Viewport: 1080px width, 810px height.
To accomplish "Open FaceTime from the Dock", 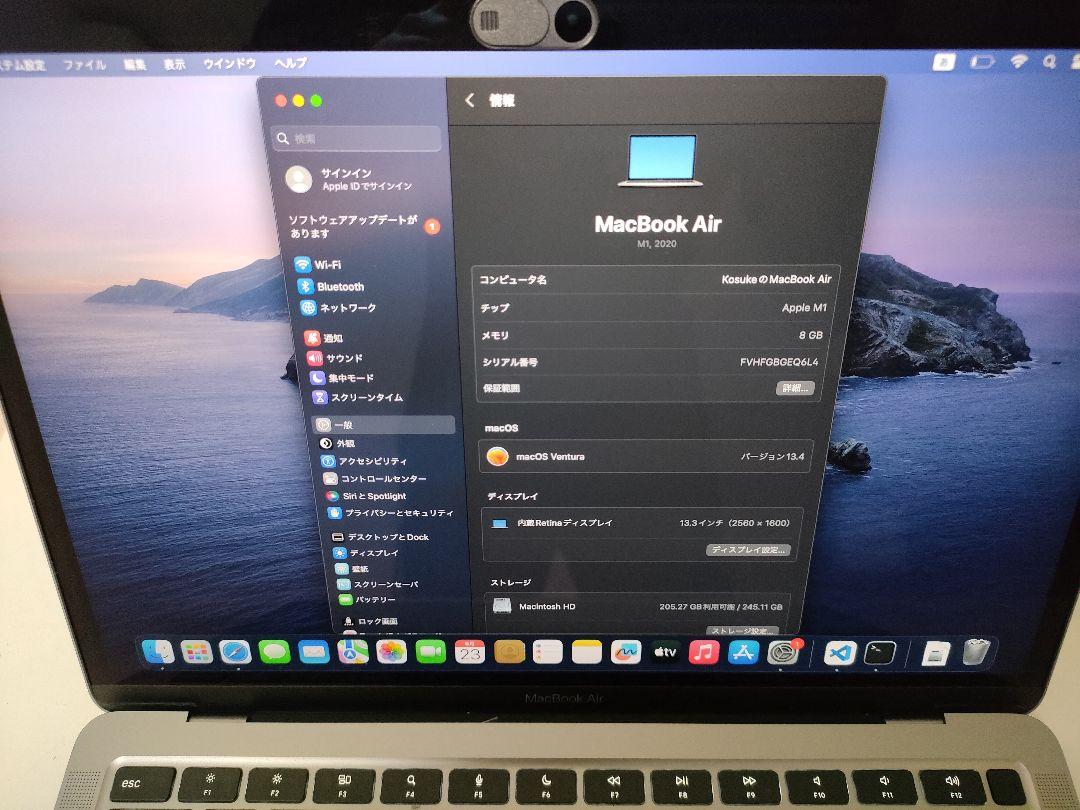I will (430, 652).
